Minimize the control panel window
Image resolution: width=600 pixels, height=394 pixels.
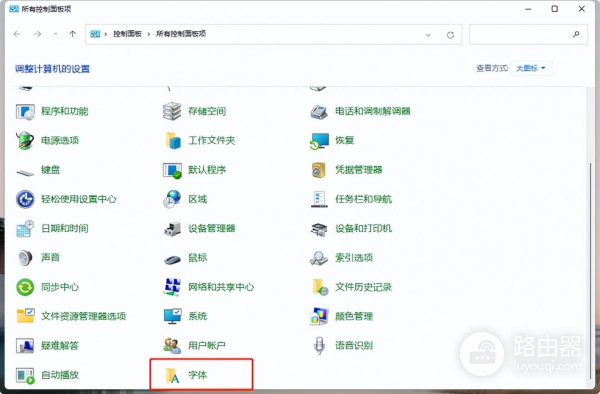(x=528, y=9)
